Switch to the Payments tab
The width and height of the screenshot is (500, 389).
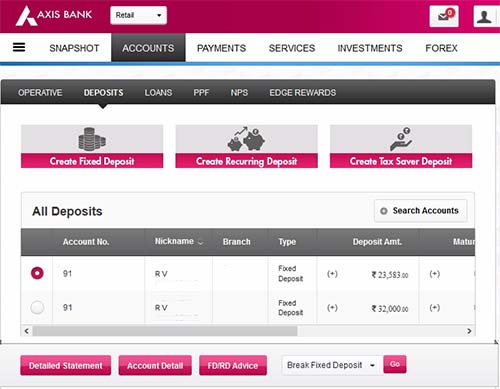(221, 48)
